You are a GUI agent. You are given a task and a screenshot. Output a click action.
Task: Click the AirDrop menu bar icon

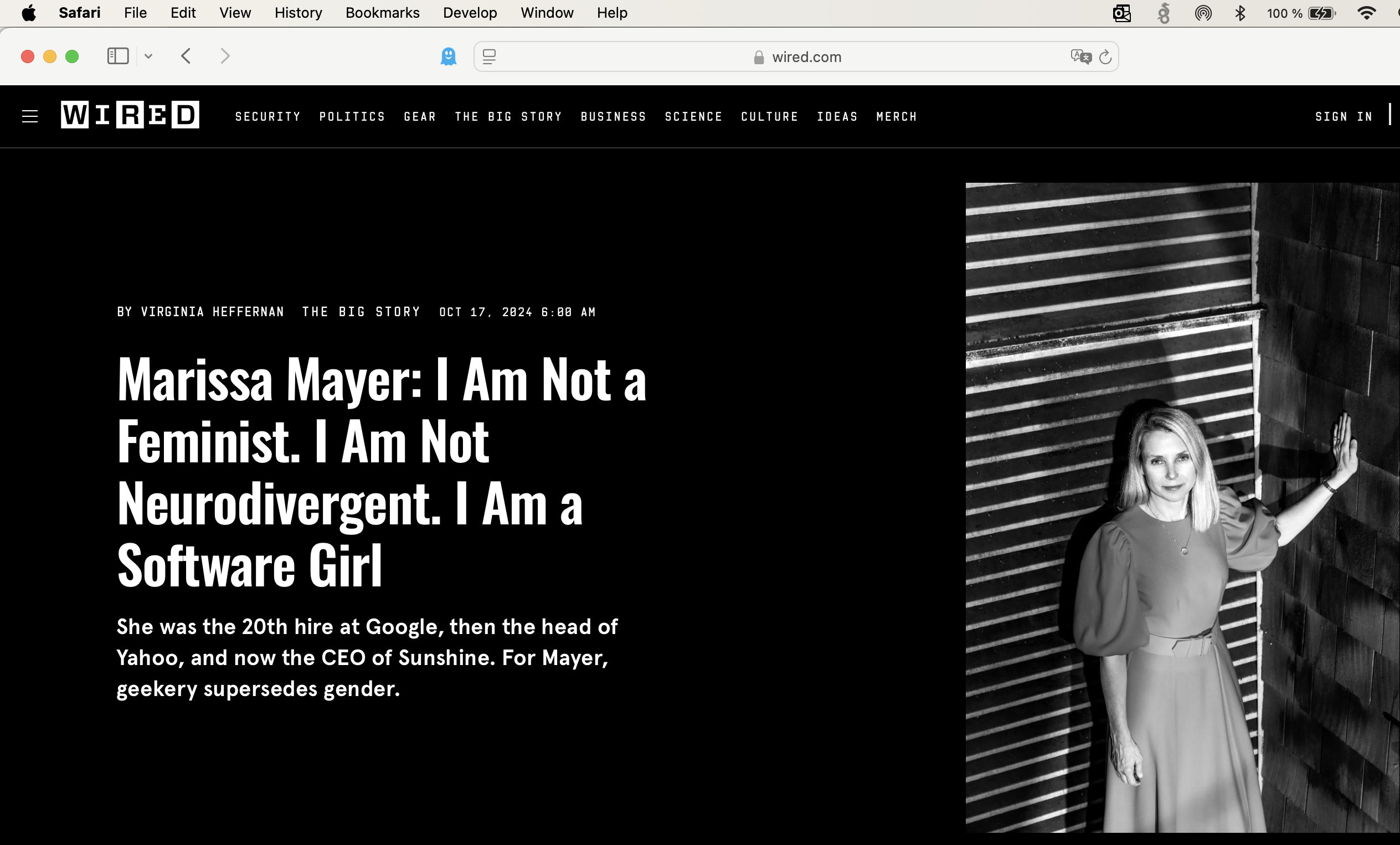[x=1203, y=13]
